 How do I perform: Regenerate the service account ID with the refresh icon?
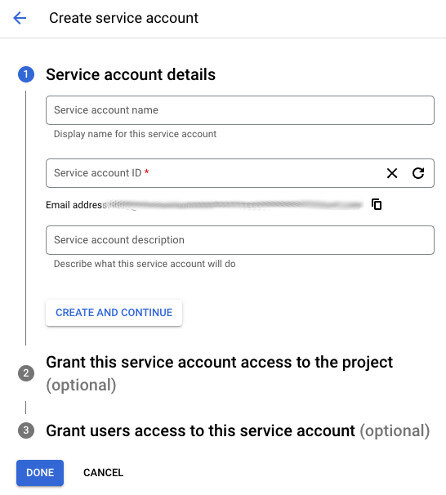418,173
